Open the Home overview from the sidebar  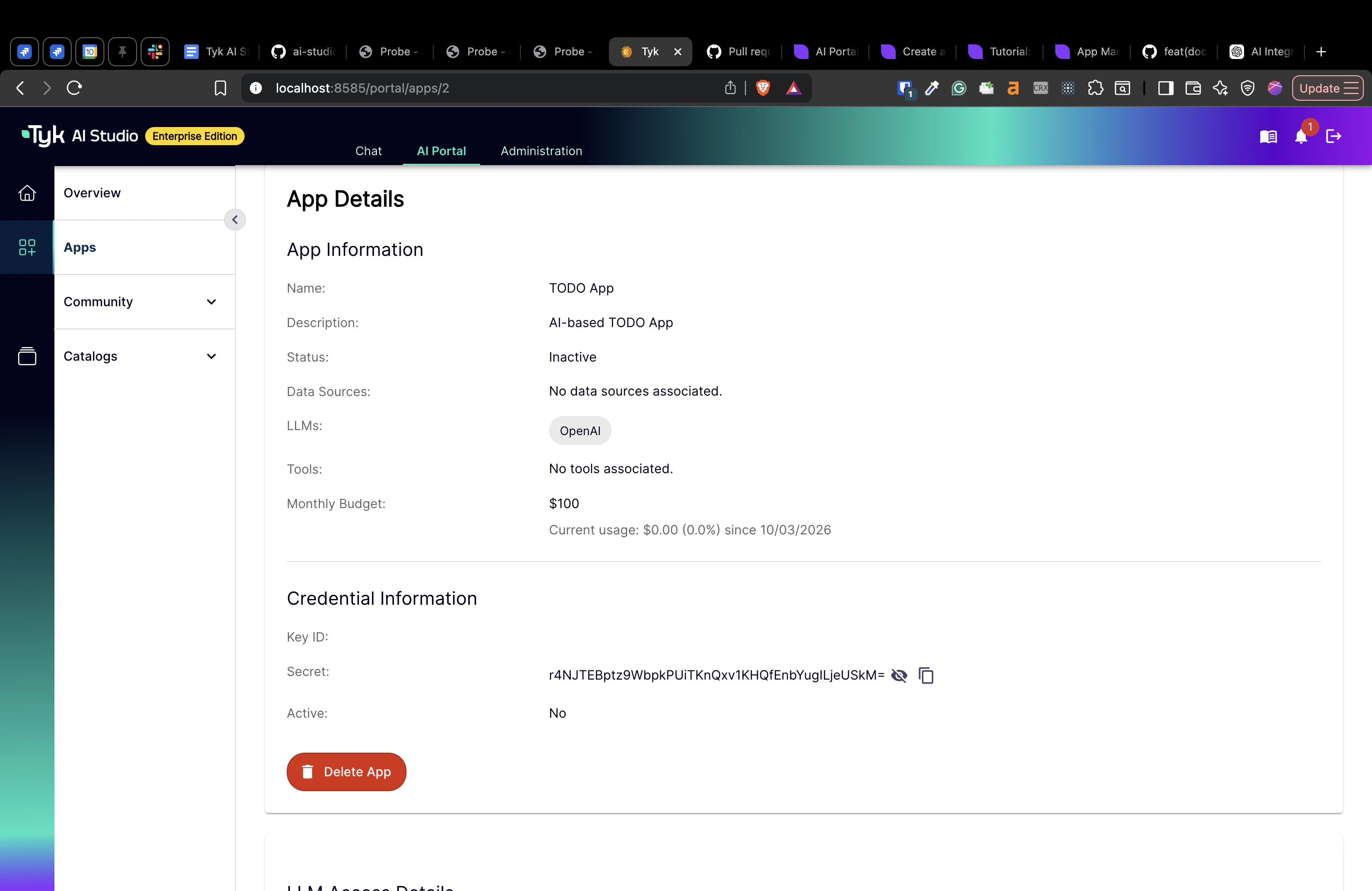point(27,193)
